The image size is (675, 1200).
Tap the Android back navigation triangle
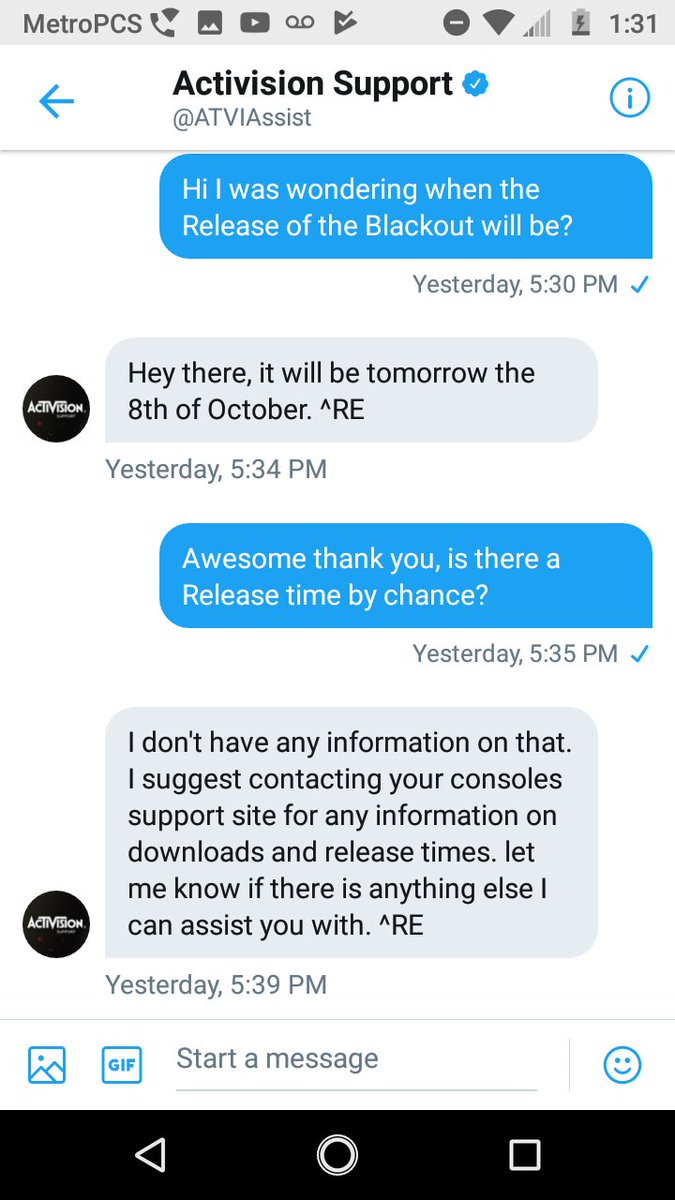150,1155
